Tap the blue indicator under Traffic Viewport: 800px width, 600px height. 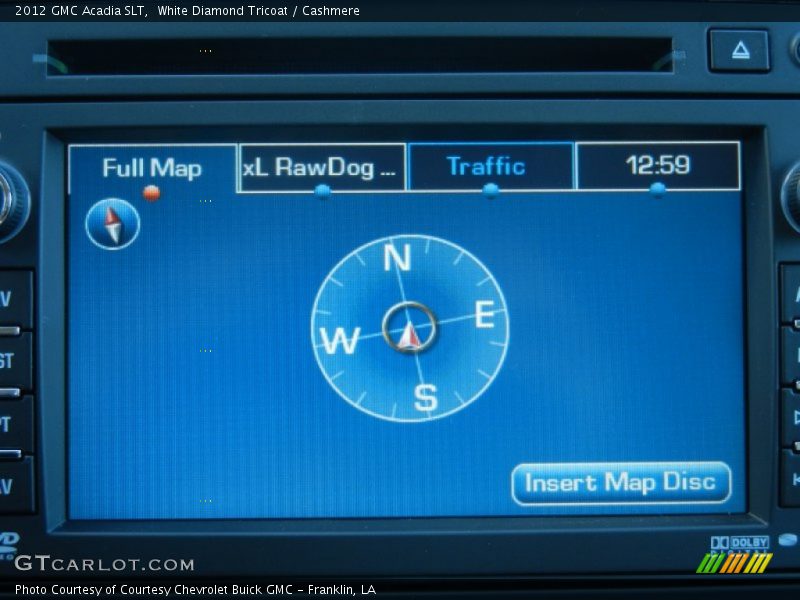pyautogui.click(x=490, y=191)
